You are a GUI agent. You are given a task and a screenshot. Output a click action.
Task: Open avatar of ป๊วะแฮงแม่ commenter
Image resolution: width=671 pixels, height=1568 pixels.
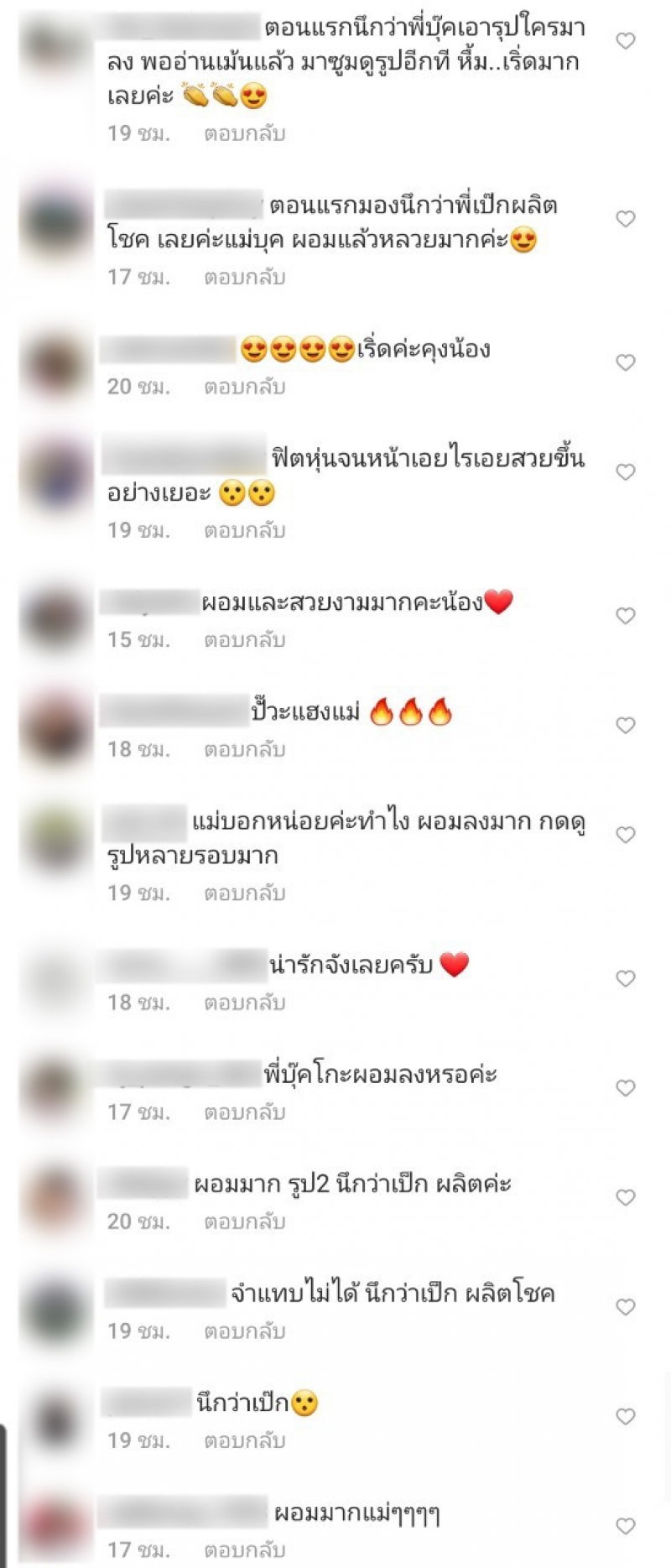tap(55, 728)
